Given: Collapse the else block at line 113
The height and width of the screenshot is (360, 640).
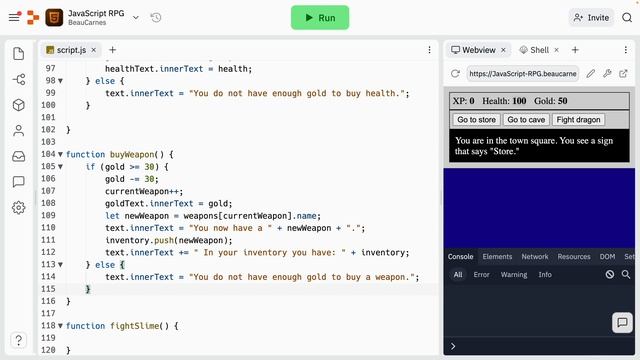Looking at the screenshot, I should coord(60,264).
